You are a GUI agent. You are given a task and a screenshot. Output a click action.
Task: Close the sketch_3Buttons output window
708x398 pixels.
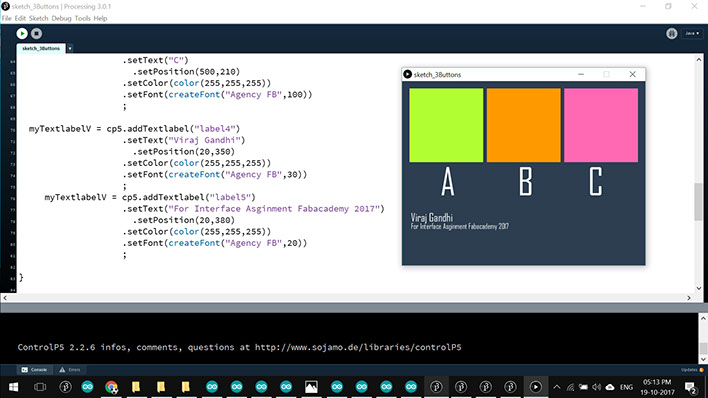click(633, 75)
